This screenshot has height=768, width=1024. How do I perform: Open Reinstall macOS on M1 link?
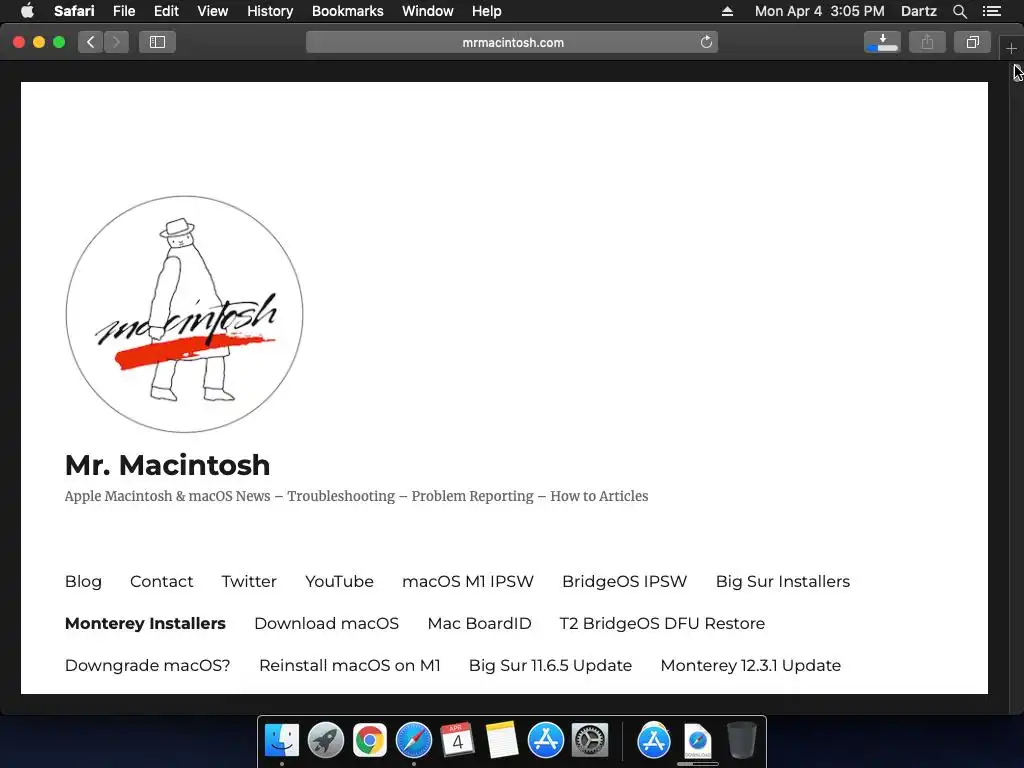click(349, 665)
